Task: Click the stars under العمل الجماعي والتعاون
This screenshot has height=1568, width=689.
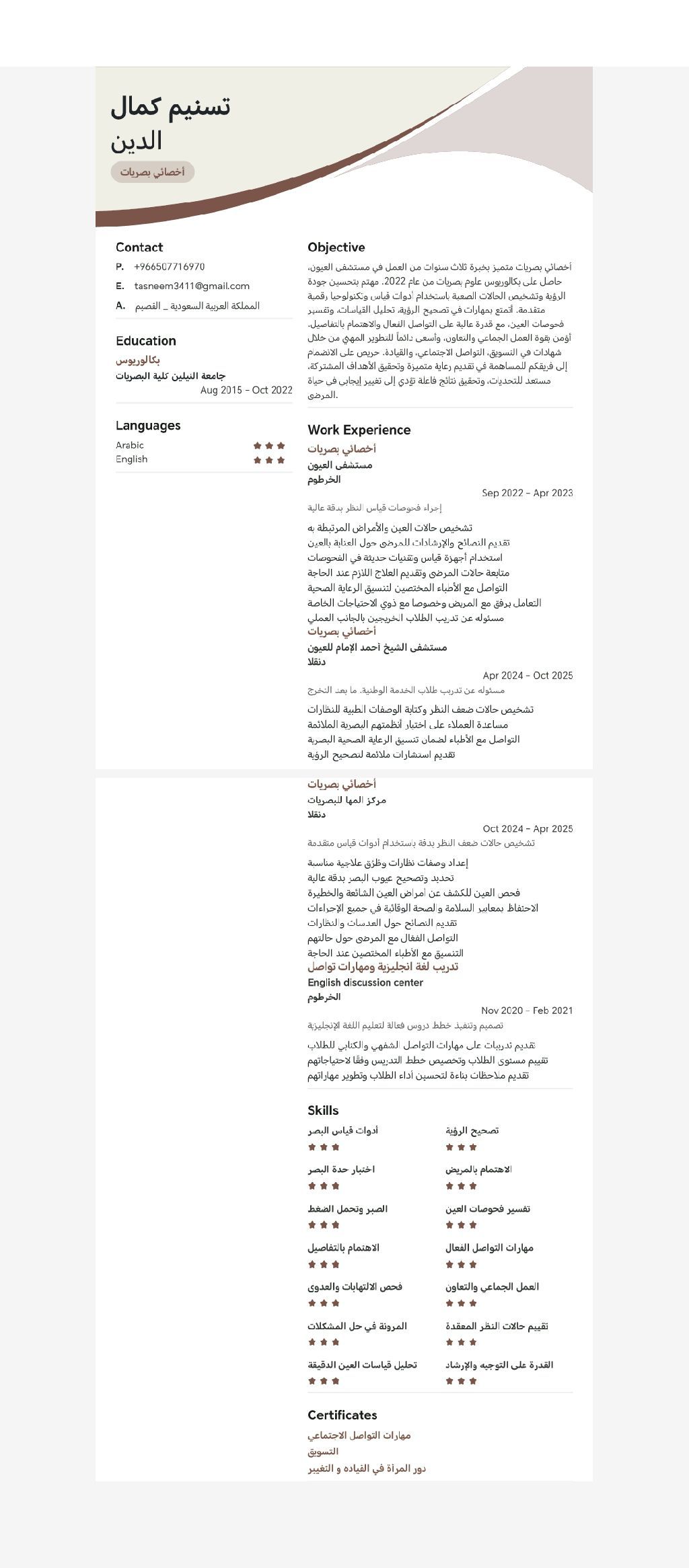Action: coord(461,1303)
